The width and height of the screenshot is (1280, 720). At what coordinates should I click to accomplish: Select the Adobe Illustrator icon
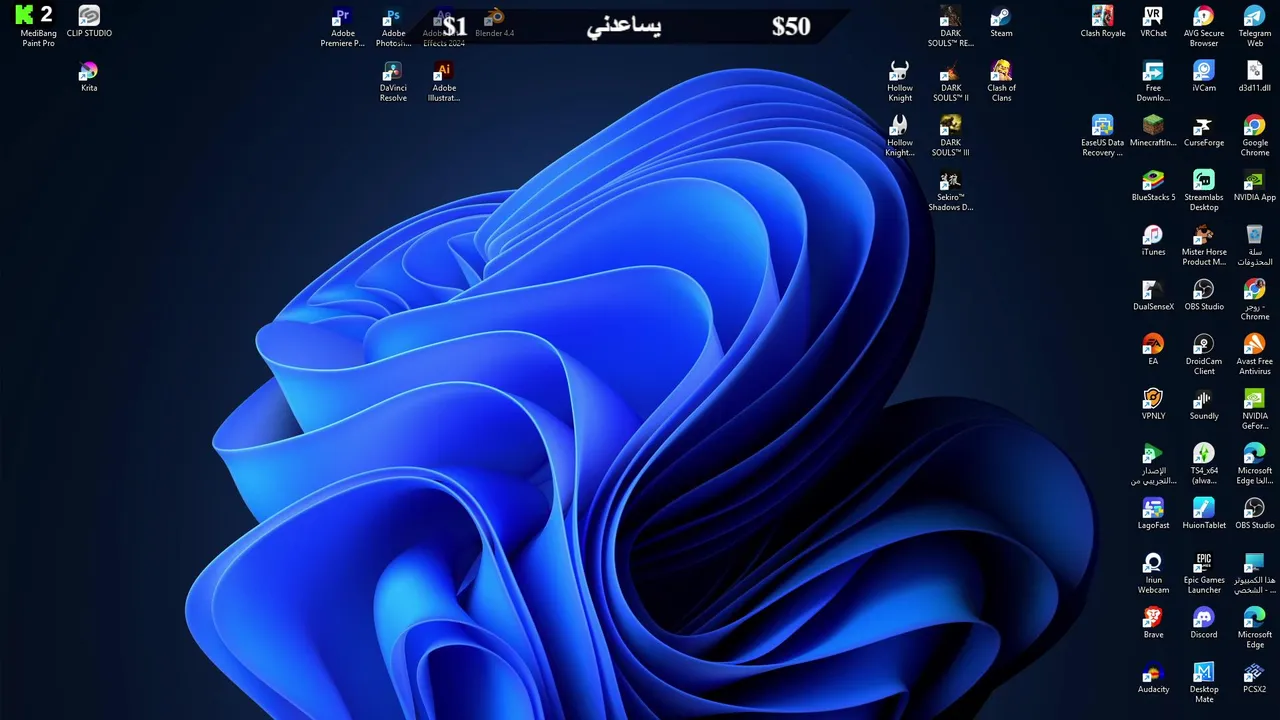(444, 81)
